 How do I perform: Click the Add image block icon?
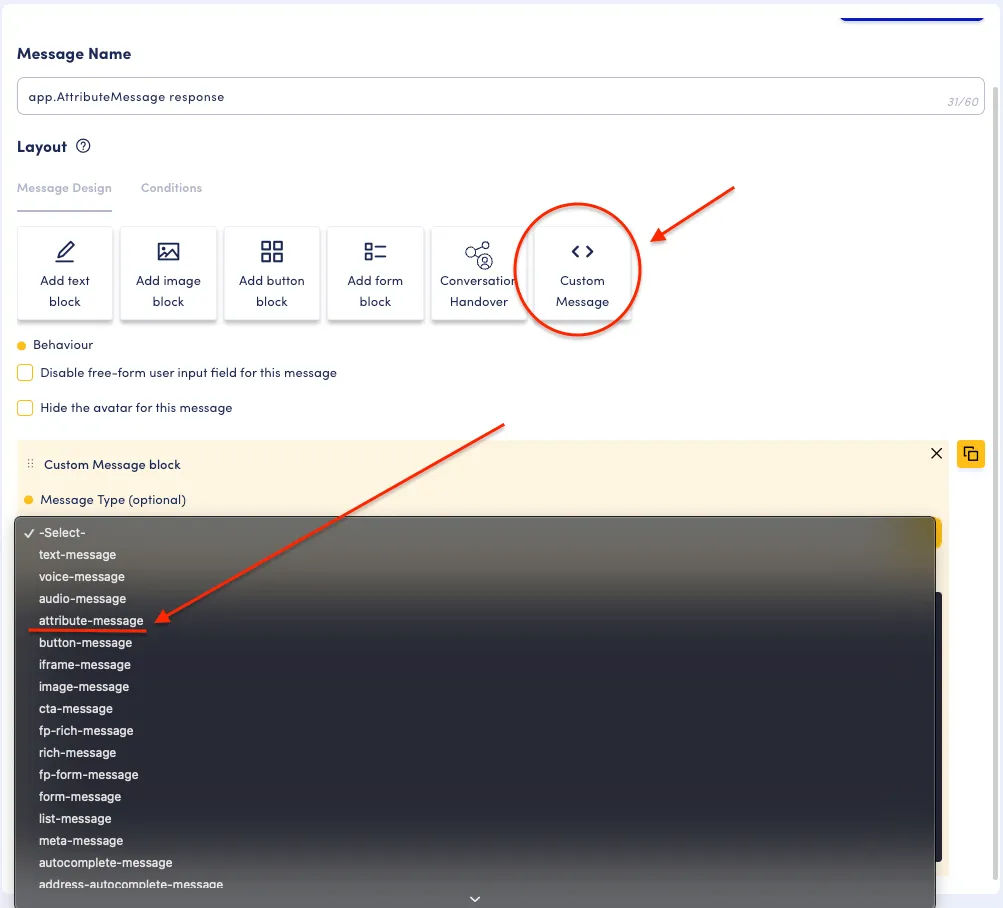click(168, 251)
